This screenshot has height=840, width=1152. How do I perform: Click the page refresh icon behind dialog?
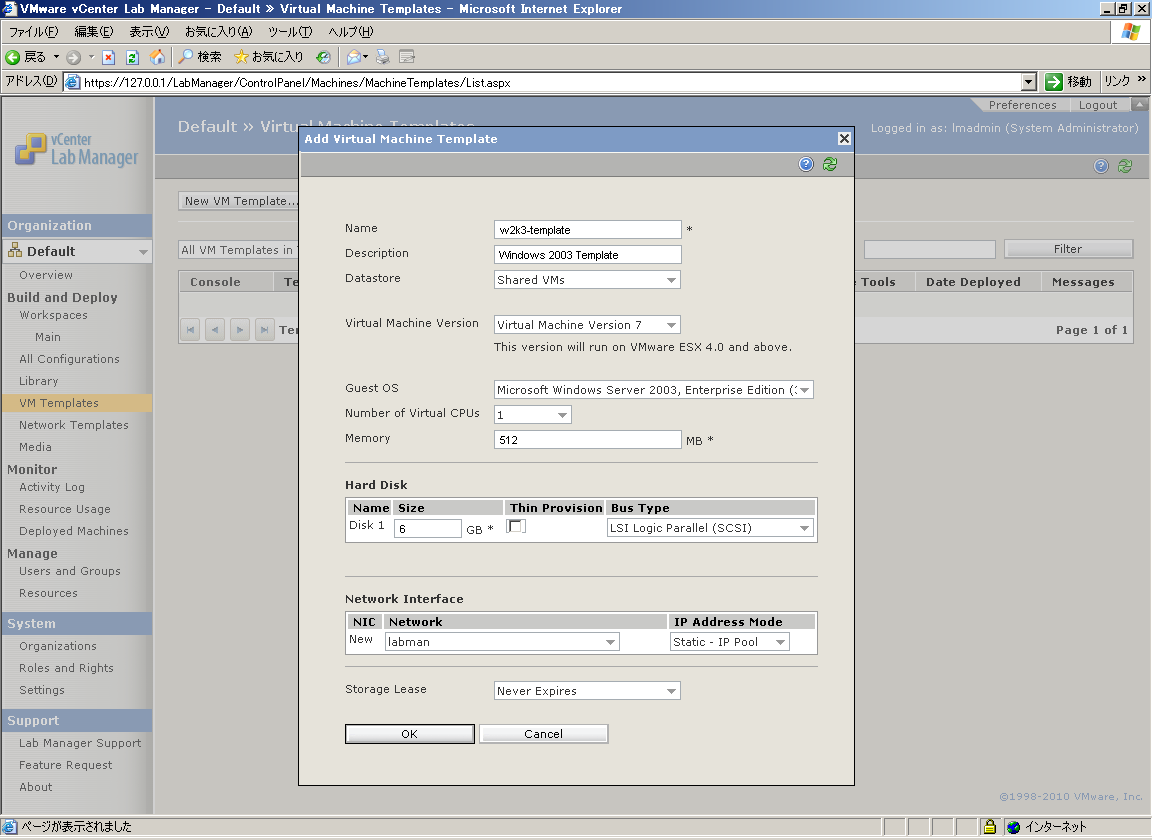(x=1125, y=166)
